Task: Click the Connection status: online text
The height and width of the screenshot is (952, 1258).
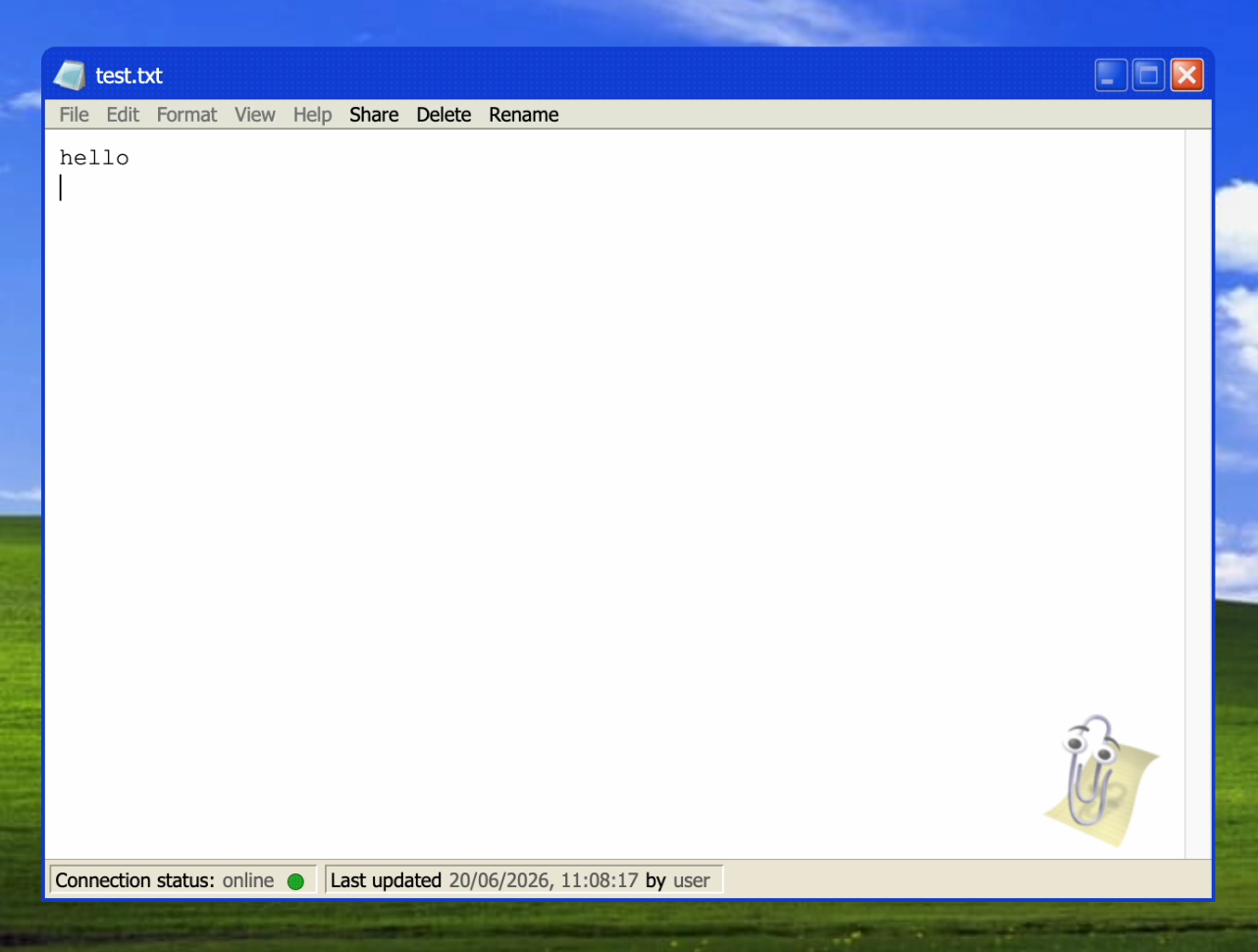Action: coord(165,880)
